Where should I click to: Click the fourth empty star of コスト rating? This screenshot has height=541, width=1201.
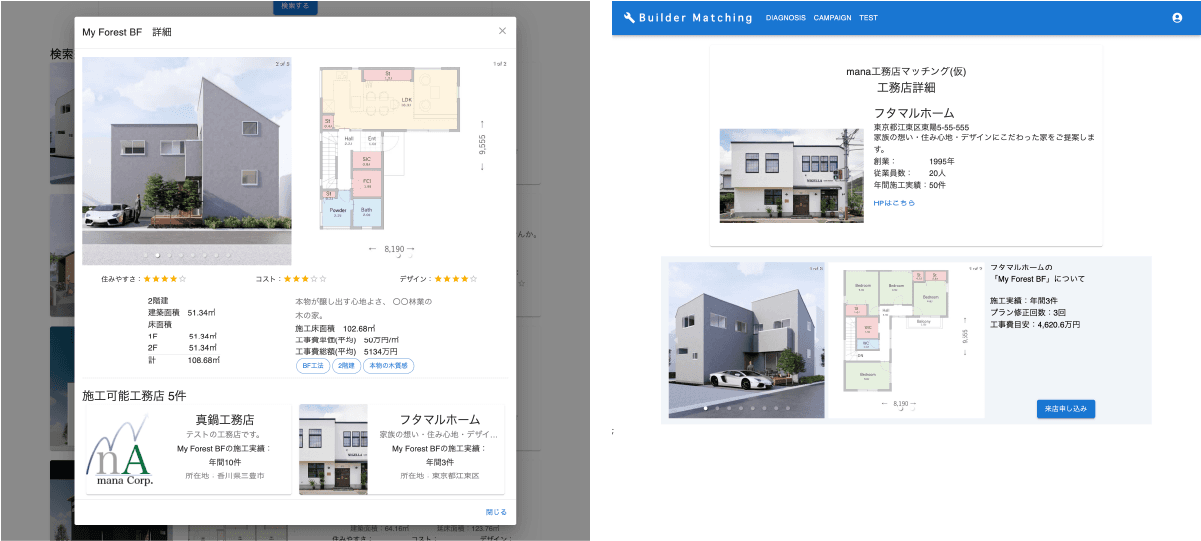coord(314,279)
